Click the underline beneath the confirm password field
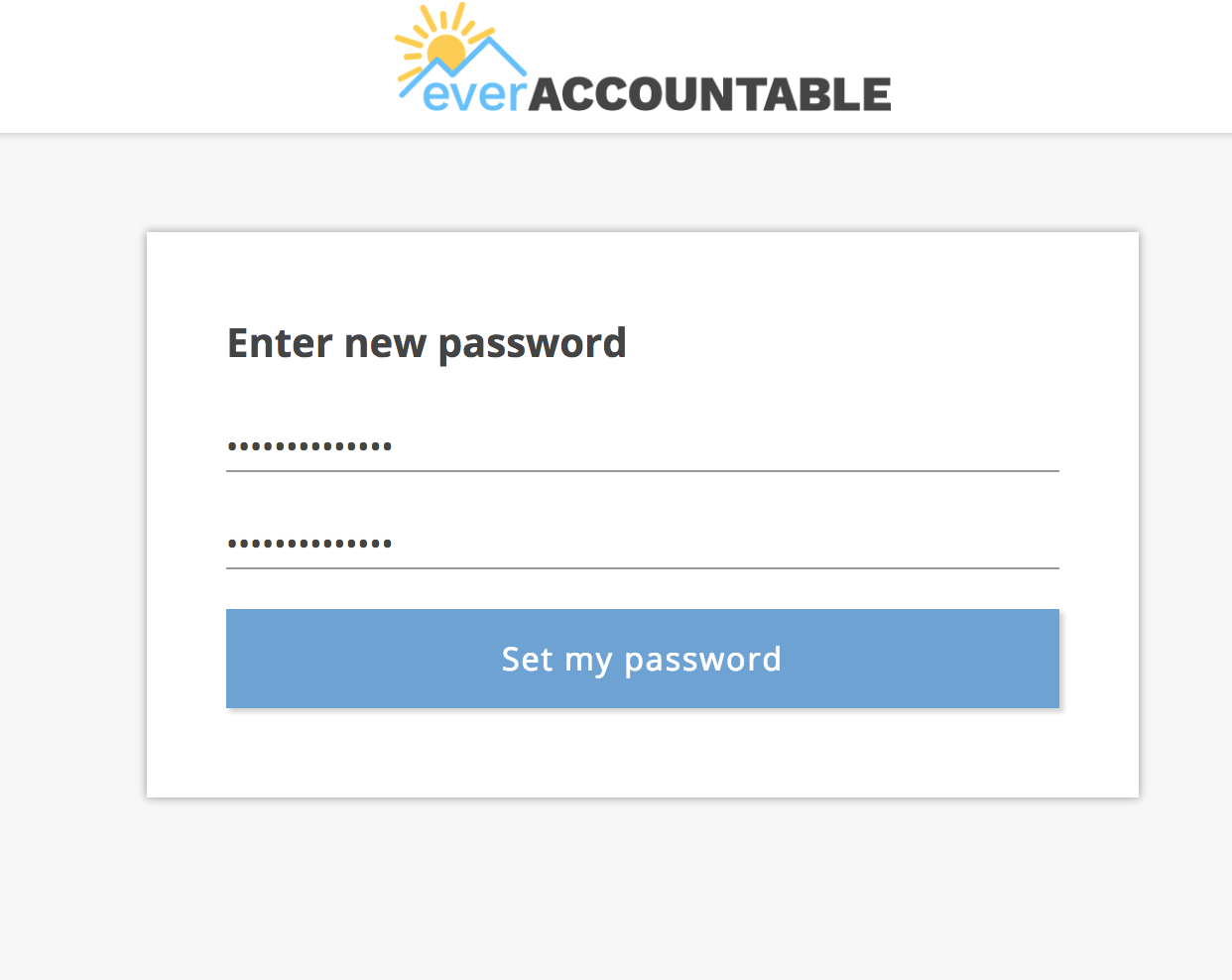1232x980 pixels. [643, 568]
